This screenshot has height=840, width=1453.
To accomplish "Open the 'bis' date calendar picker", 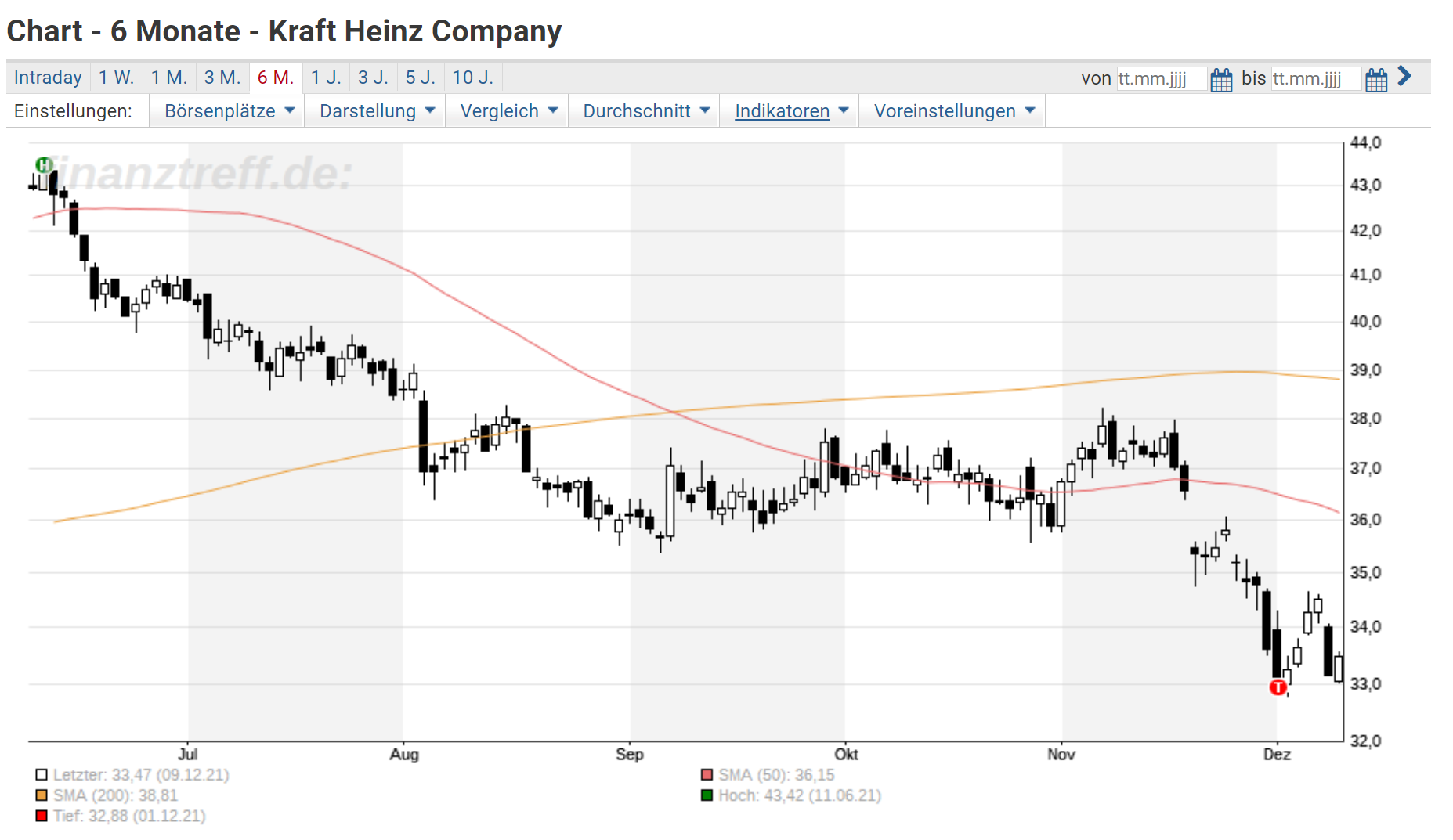I will point(1376,79).
